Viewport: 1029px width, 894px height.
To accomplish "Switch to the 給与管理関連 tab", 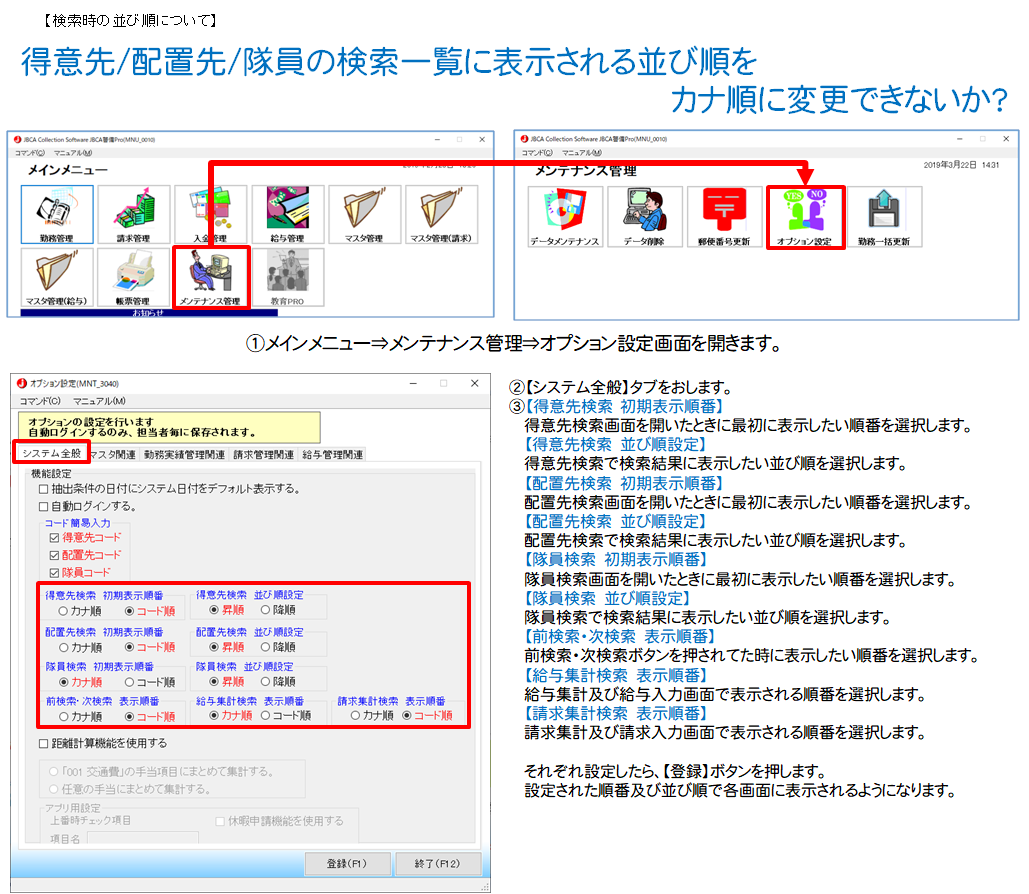I will tap(331, 454).
